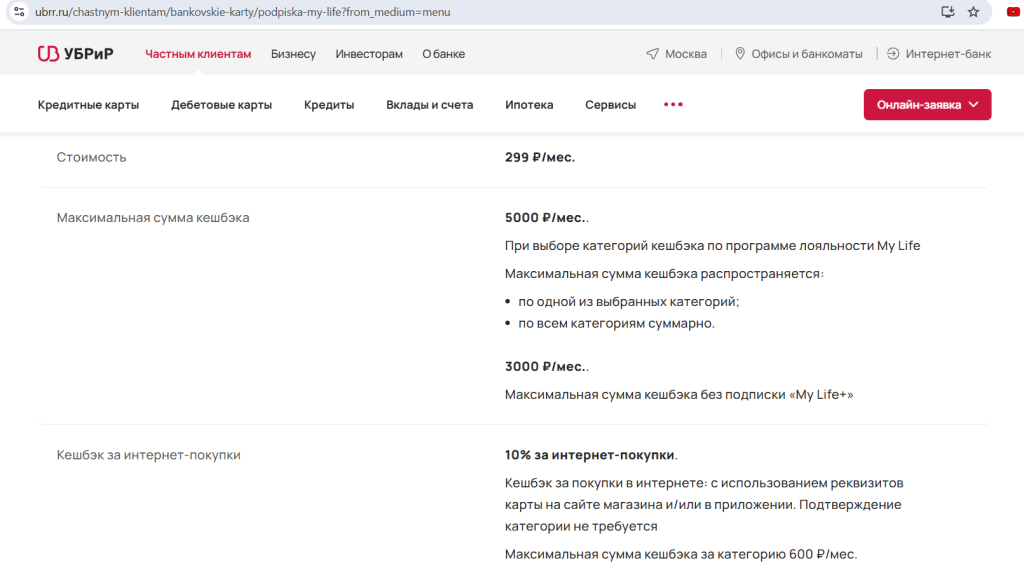The width and height of the screenshot is (1024, 577).
Task: Open site information icon left of URL
Action: pyautogui.click(x=18, y=12)
